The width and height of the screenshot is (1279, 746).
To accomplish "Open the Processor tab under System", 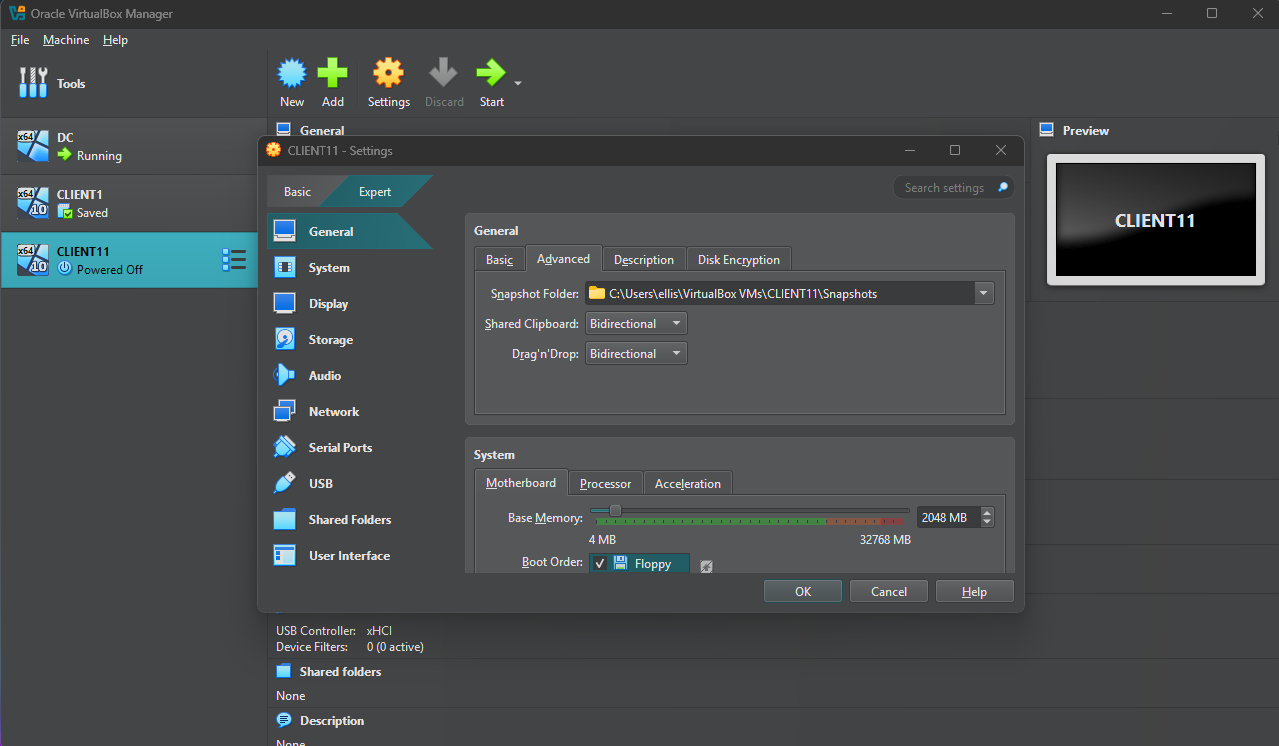I will tap(606, 483).
